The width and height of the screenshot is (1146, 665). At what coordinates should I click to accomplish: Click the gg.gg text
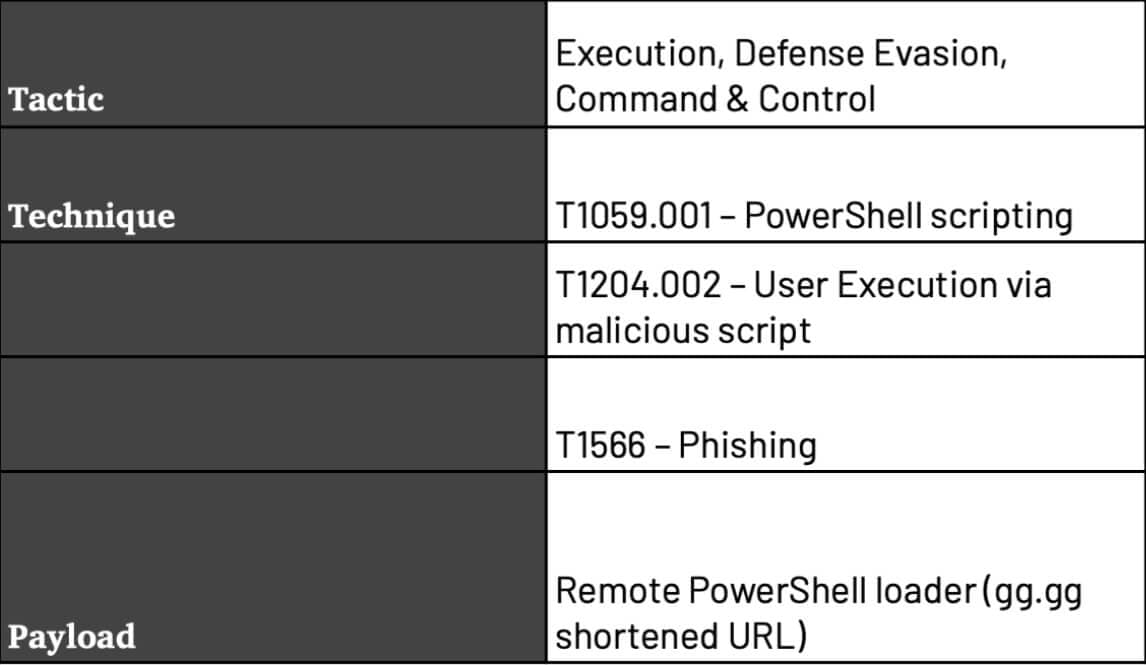point(1033,591)
